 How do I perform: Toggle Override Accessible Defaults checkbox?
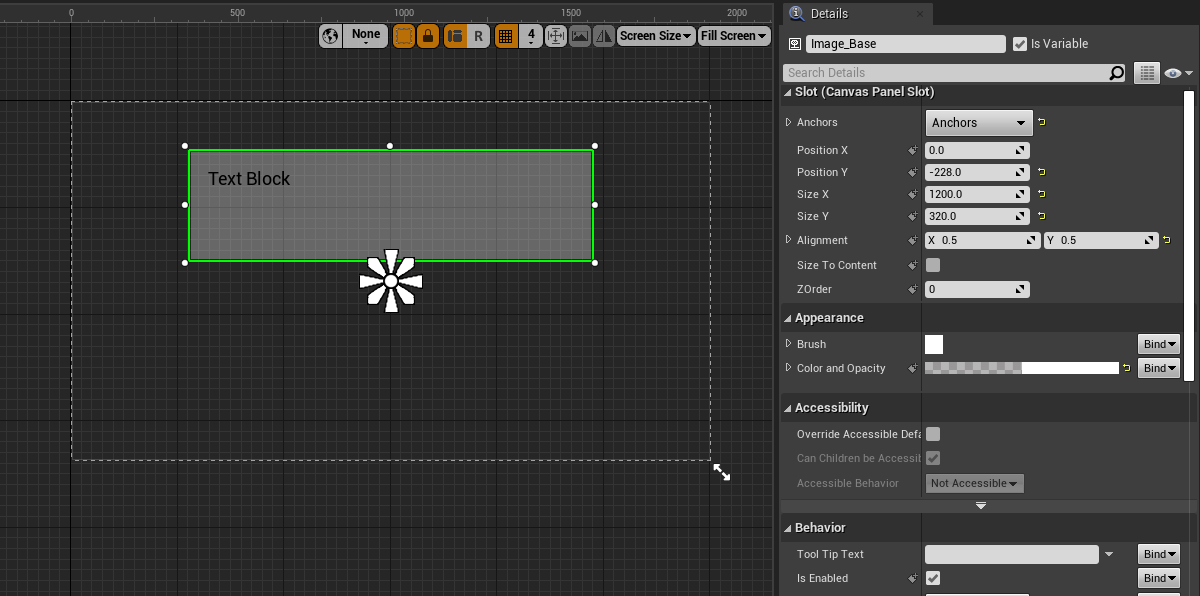[933, 434]
